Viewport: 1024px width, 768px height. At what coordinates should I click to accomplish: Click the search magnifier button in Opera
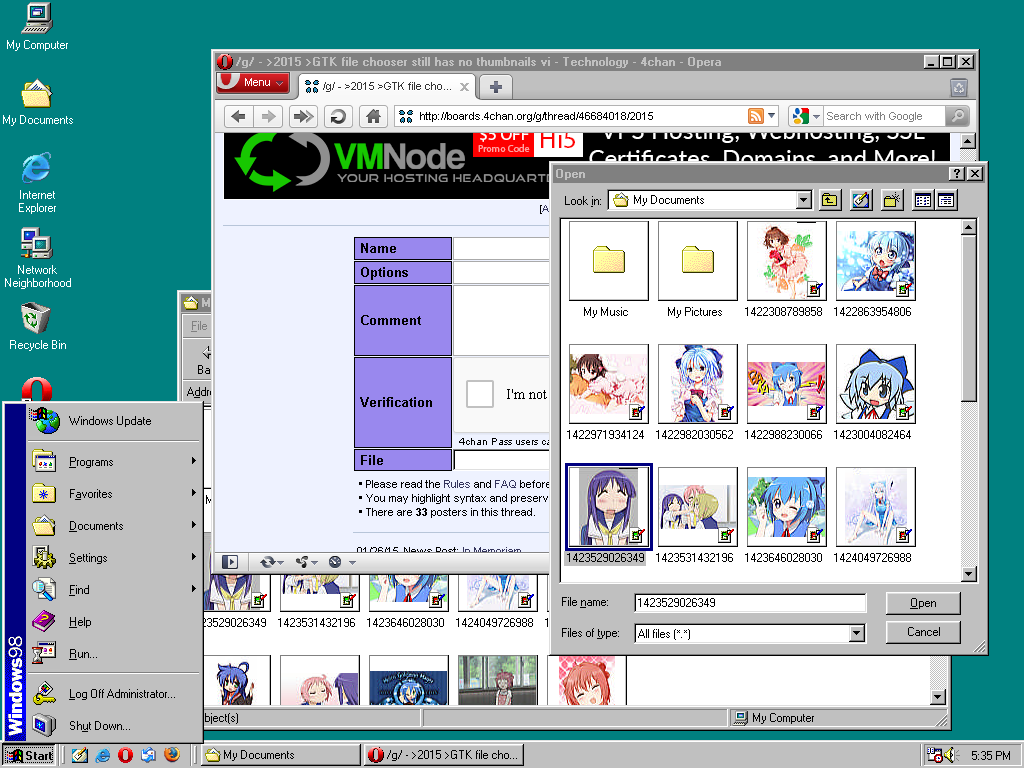[957, 116]
